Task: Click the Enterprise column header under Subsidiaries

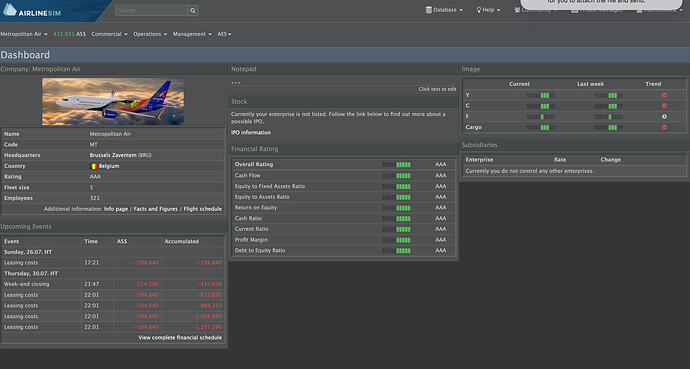Action: (x=479, y=160)
